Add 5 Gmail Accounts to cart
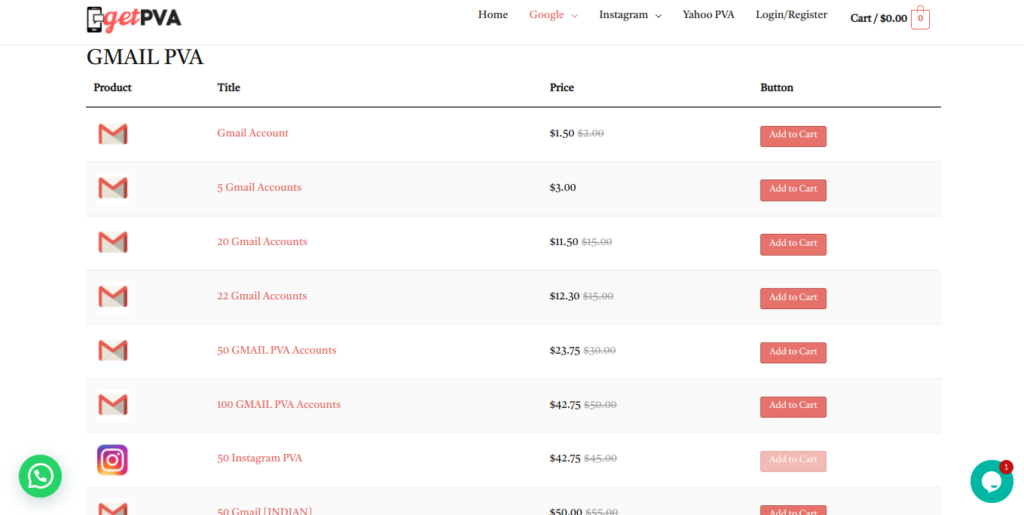1024x515 pixels. pos(793,190)
